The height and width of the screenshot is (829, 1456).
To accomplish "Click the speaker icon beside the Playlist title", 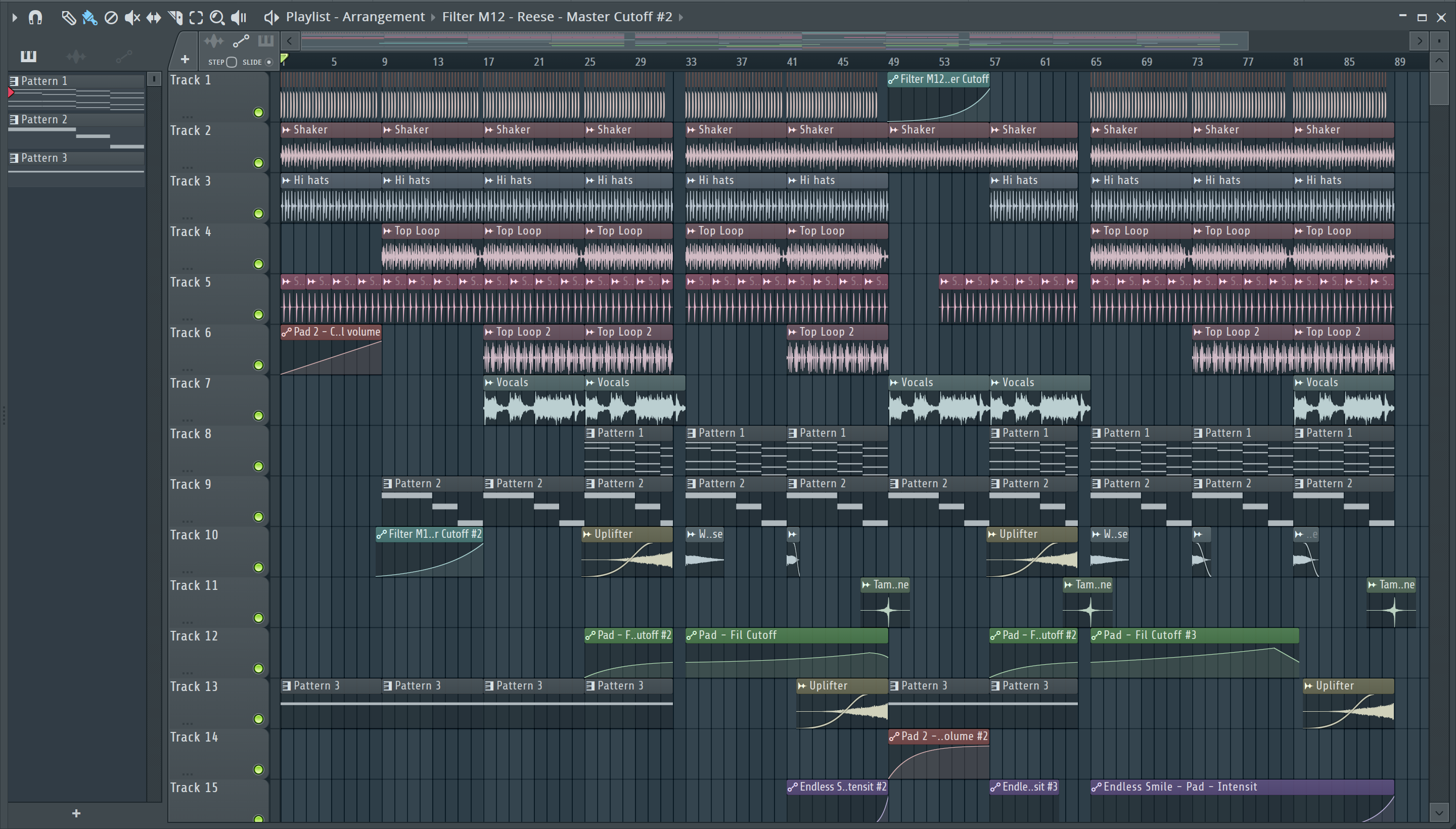I will 271,18.
